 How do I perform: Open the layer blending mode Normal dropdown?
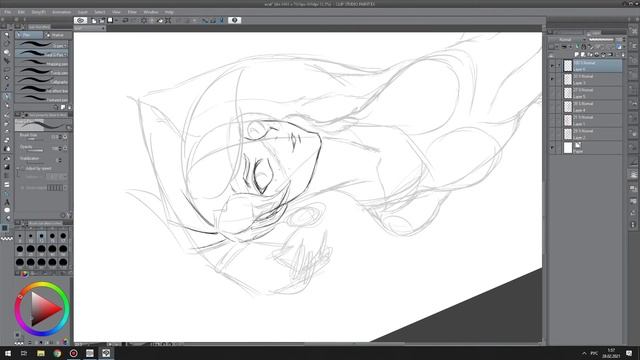pyautogui.click(x=568, y=40)
